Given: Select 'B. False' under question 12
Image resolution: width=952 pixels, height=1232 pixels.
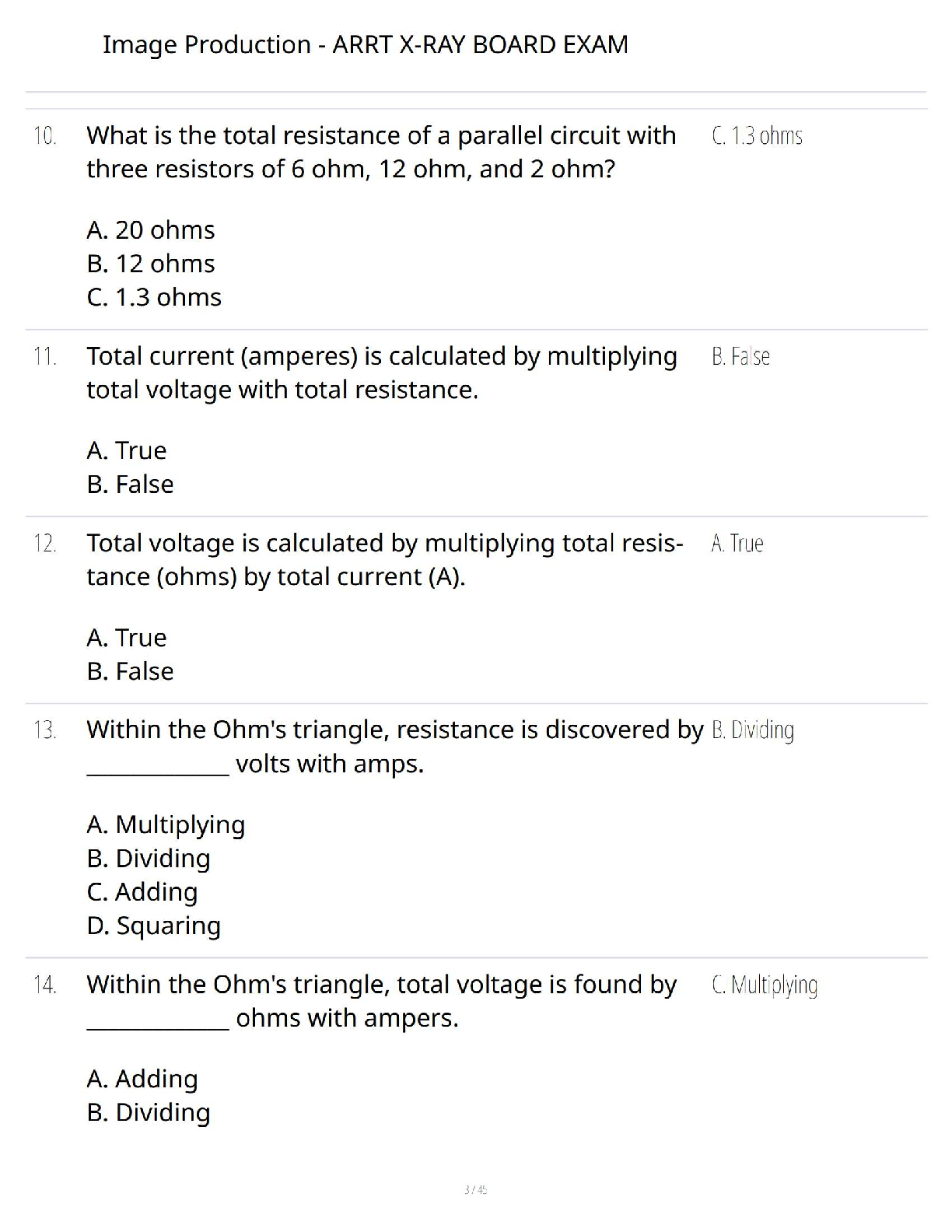Looking at the screenshot, I should pos(130,671).
